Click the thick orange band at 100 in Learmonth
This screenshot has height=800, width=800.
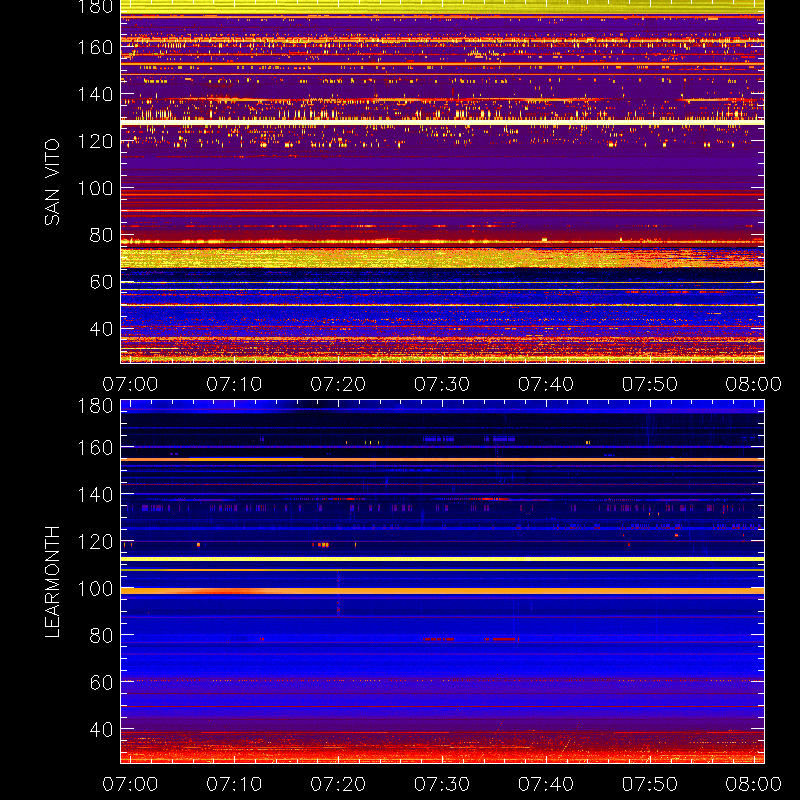[442, 591]
